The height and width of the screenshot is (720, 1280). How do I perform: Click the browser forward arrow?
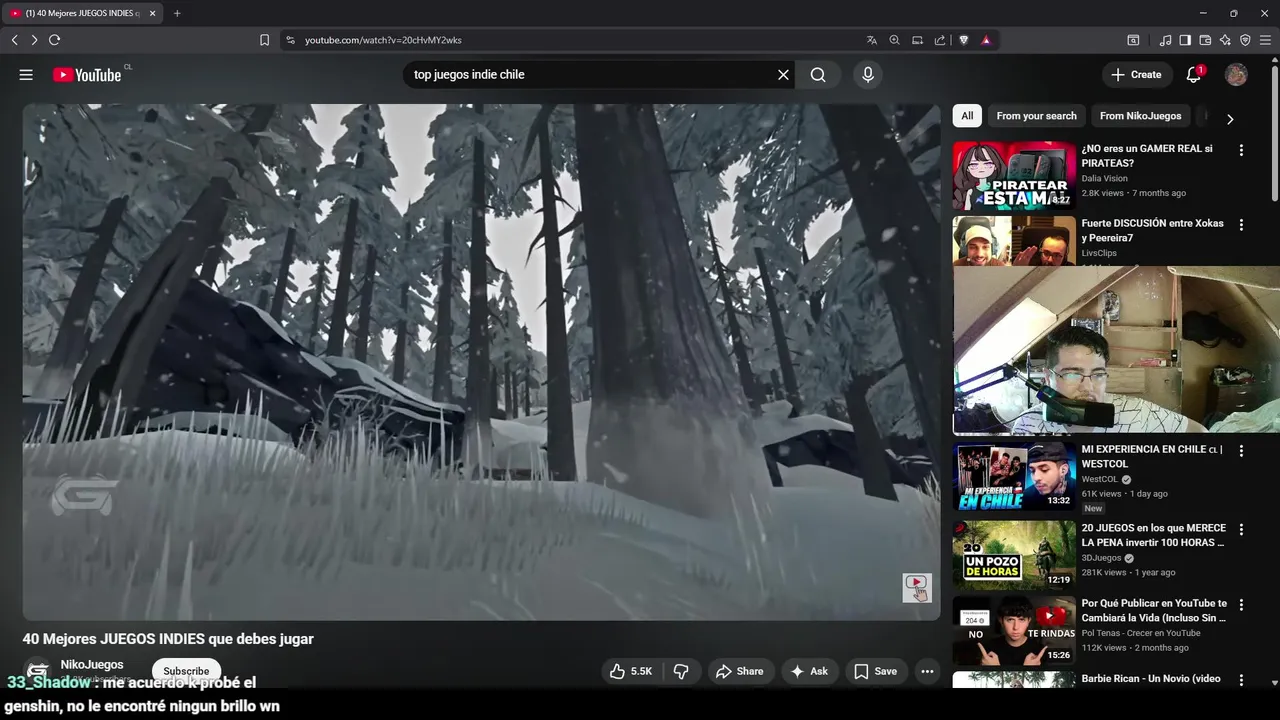(34, 40)
